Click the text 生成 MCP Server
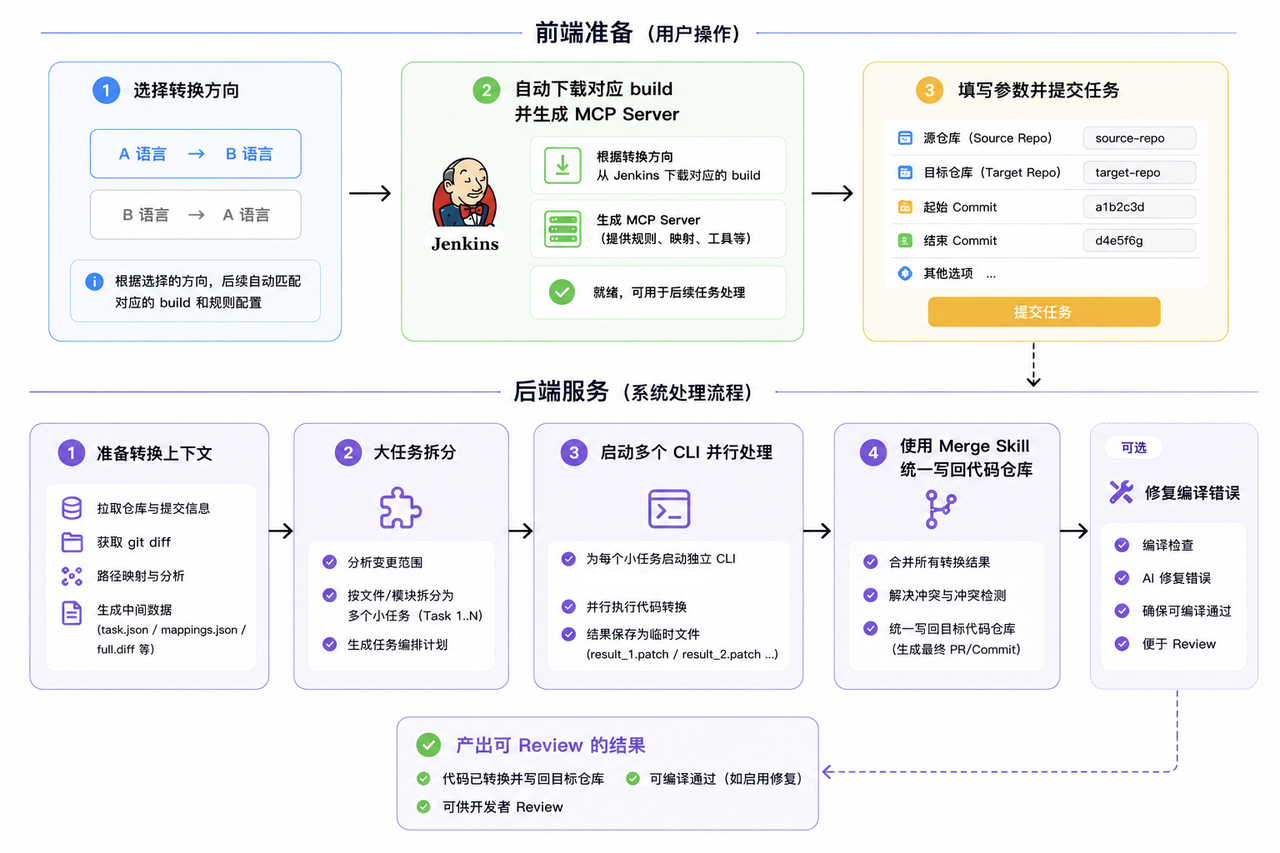 [x=649, y=220]
